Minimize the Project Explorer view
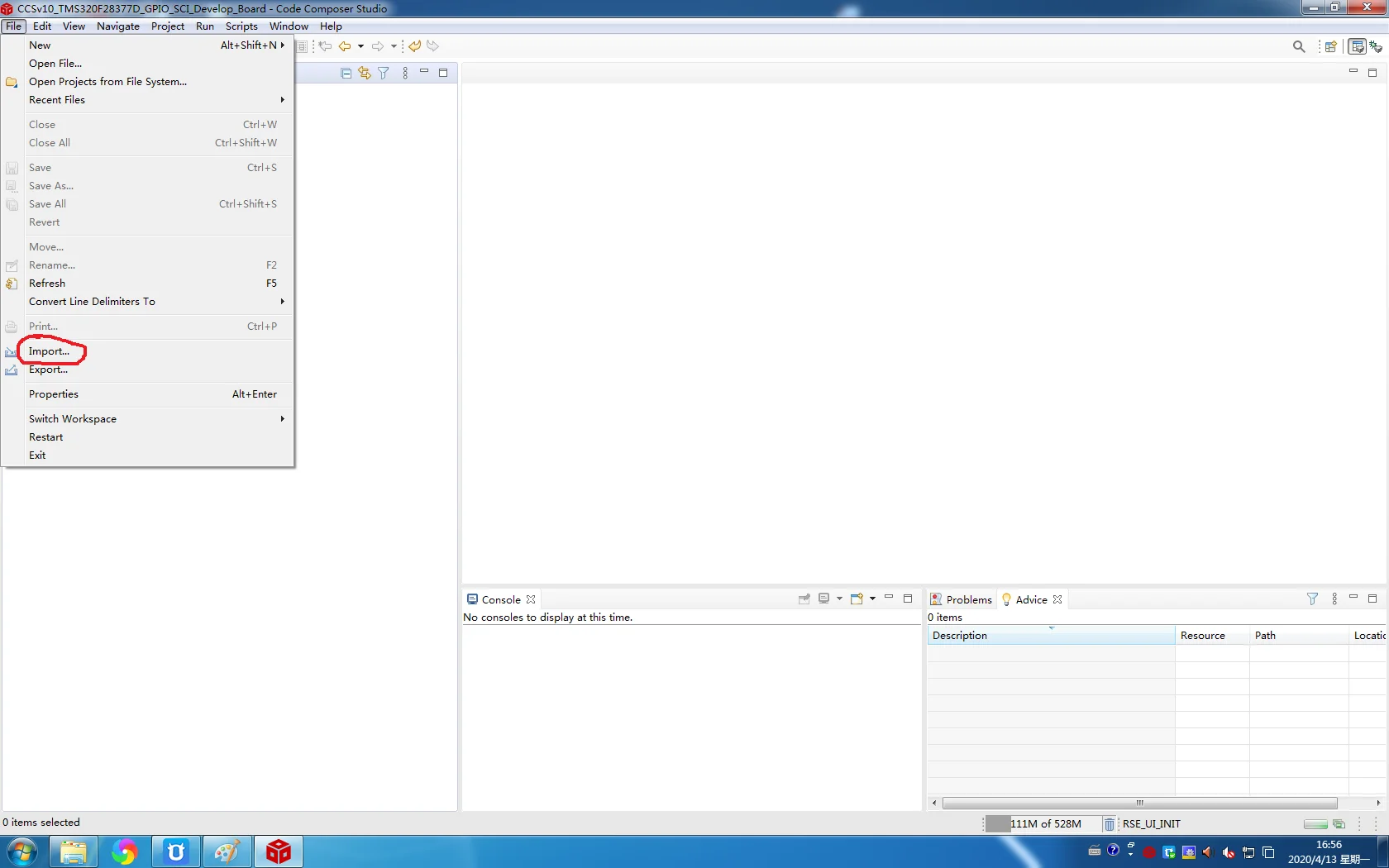The image size is (1389, 868). (x=424, y=72)
